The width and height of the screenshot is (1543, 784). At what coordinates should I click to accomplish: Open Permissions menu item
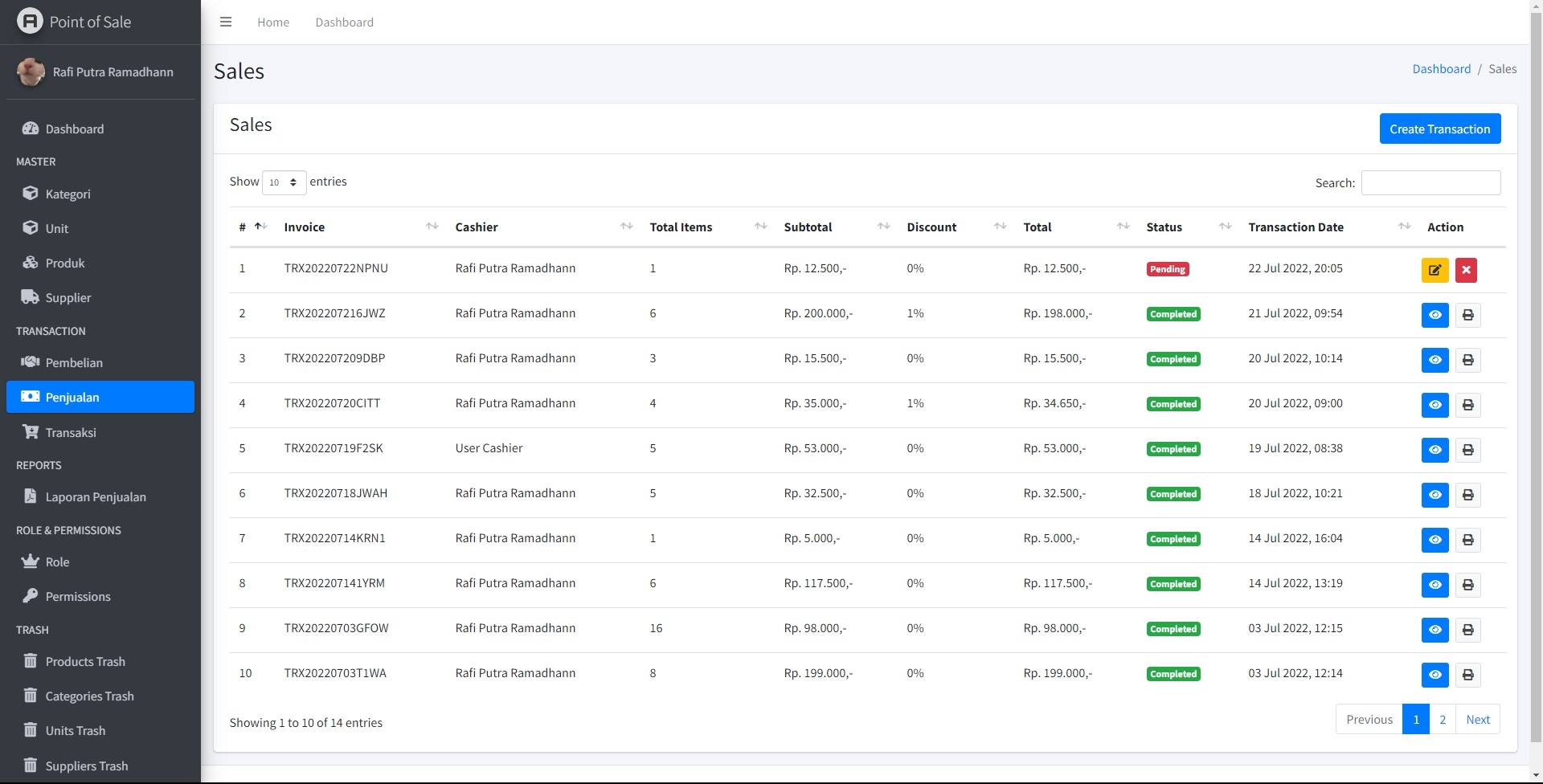click(x=100, y=596)
